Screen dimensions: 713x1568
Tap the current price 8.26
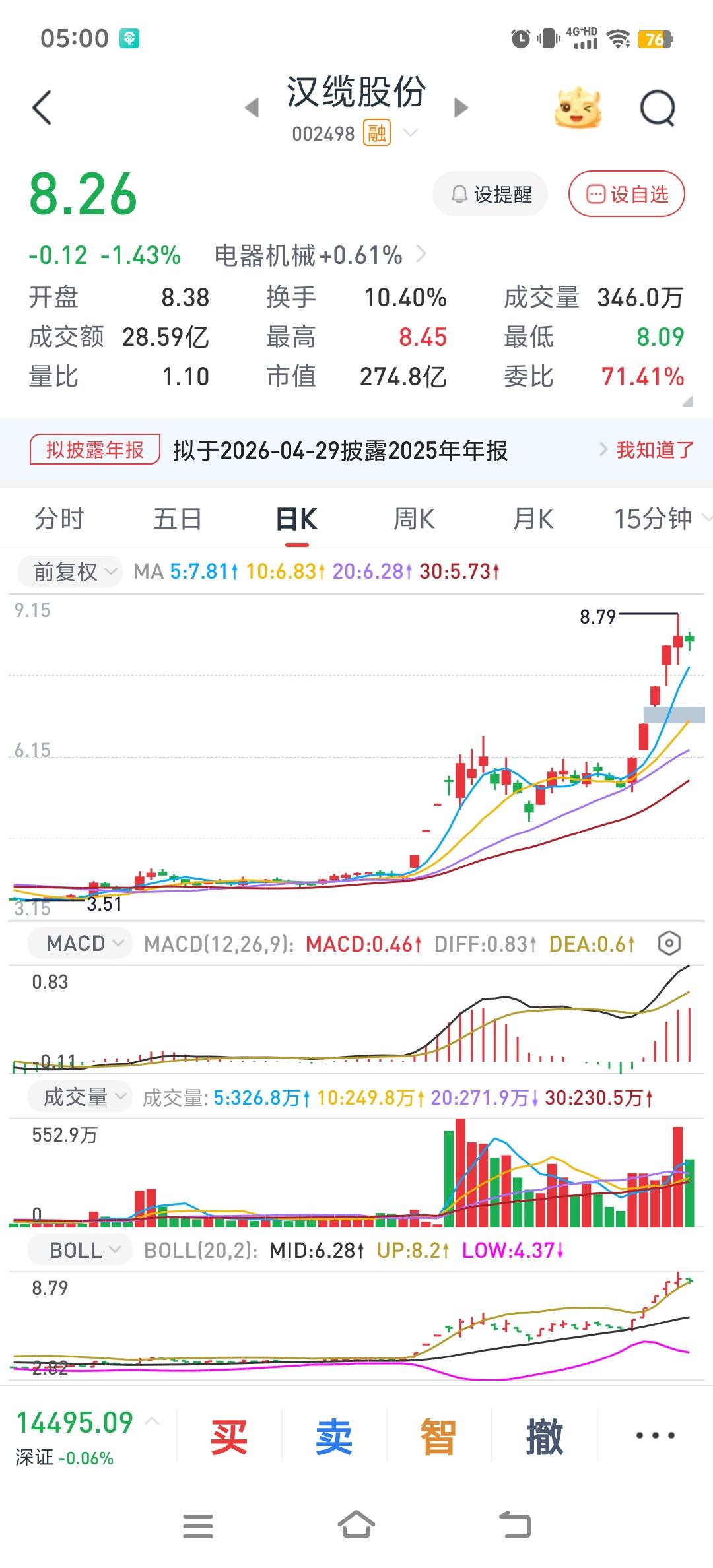pyautogui.click(x=83, y=194)
